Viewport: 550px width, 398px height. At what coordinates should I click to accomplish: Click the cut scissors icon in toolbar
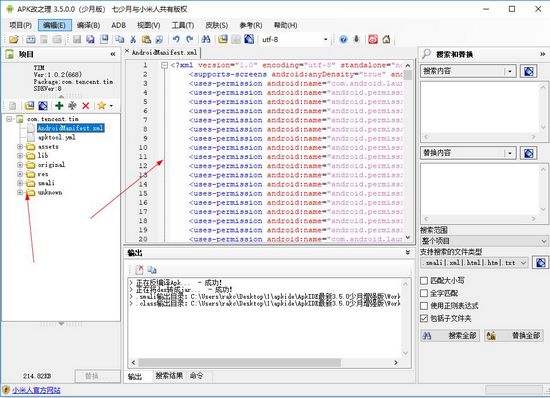[x=133, y=39]
